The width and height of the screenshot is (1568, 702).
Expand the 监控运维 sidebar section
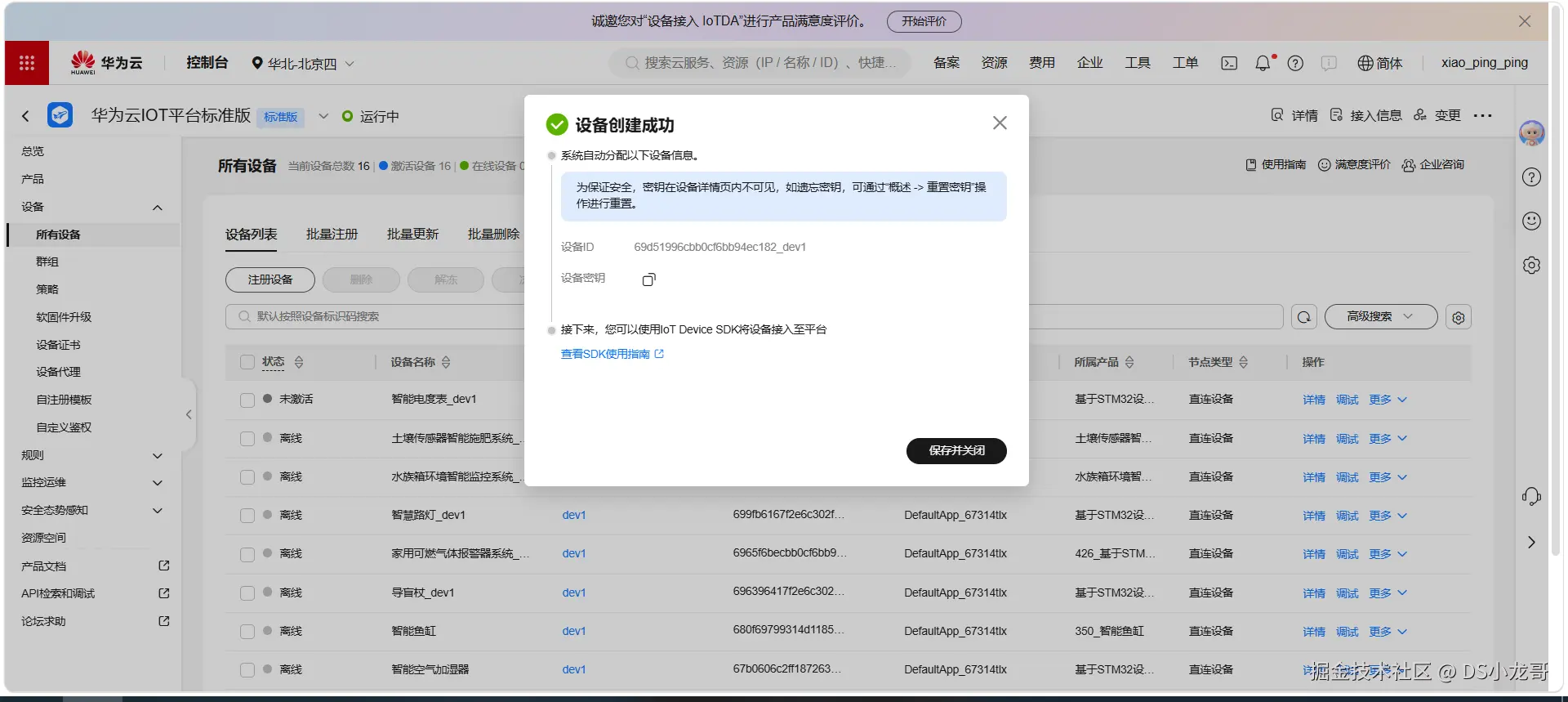click(158, 483)
